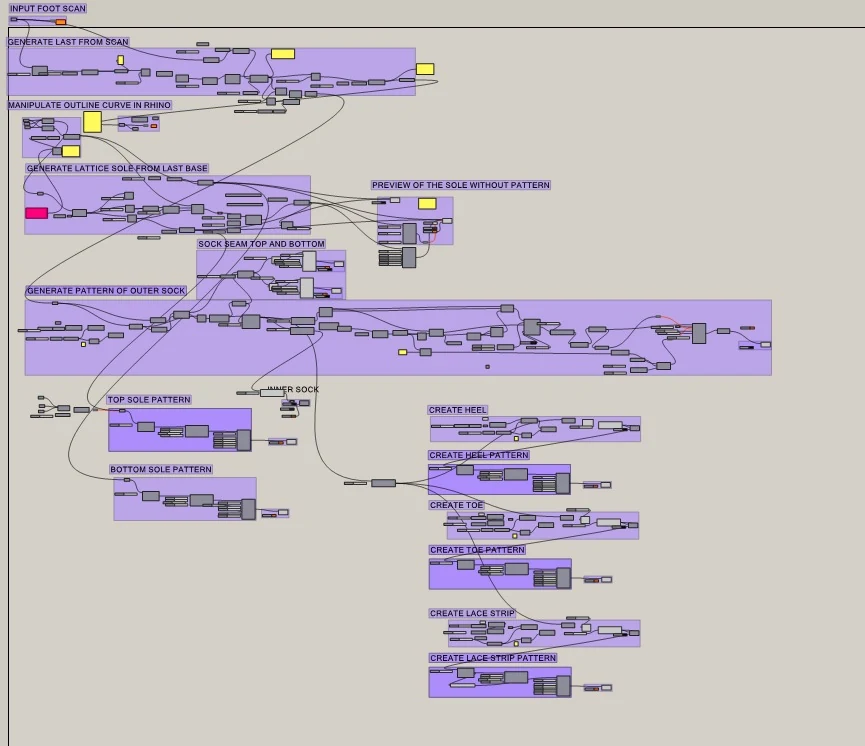Image resolution: width=865 pixels, height=746 pixels.
Task: Select yellow panel at right edge of Generate Last group
Action: click(x=425, y=69)
